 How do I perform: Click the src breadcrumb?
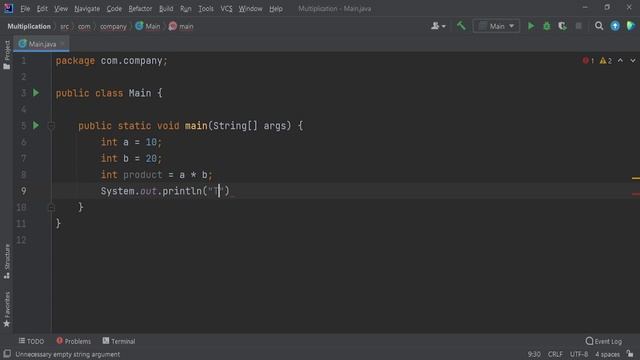point(64,27)
